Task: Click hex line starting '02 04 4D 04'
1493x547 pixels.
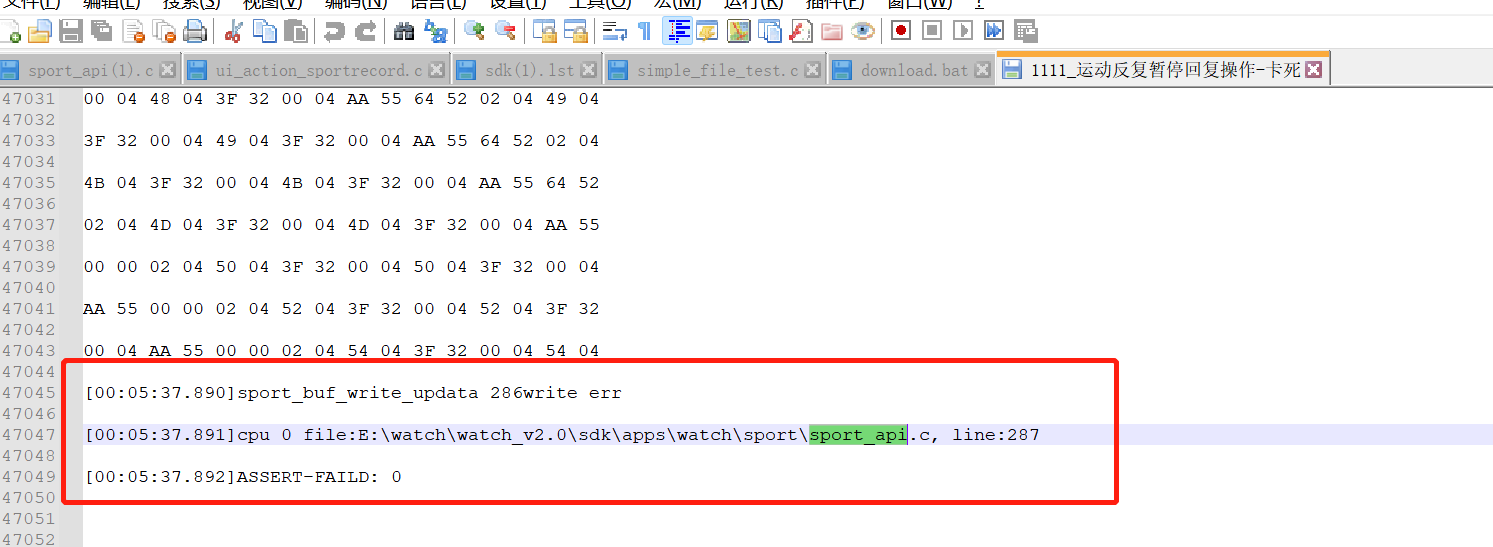Action: (342, 225)
